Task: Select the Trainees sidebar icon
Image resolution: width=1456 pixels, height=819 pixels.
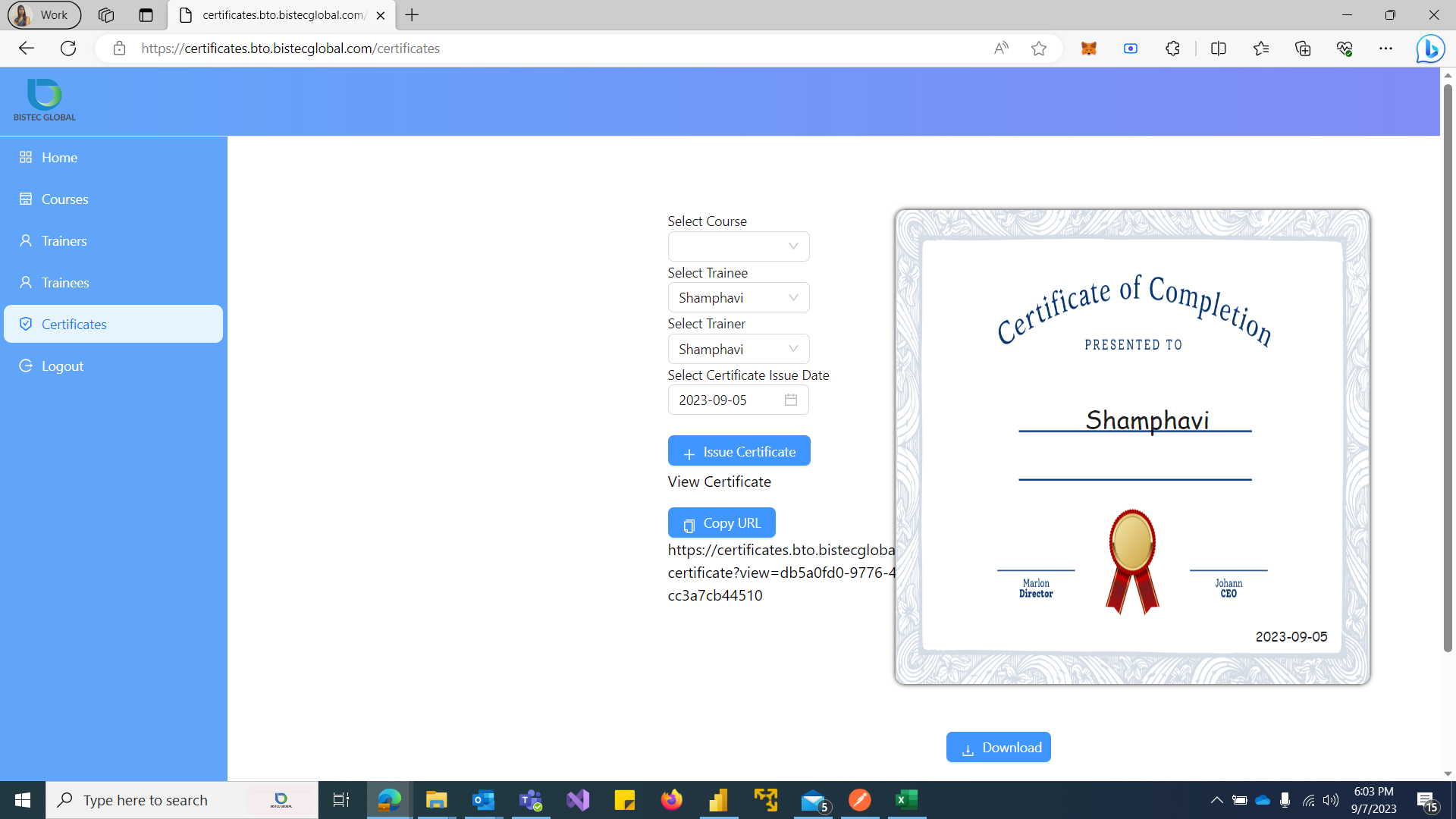Action: click(x=25, y=282)
